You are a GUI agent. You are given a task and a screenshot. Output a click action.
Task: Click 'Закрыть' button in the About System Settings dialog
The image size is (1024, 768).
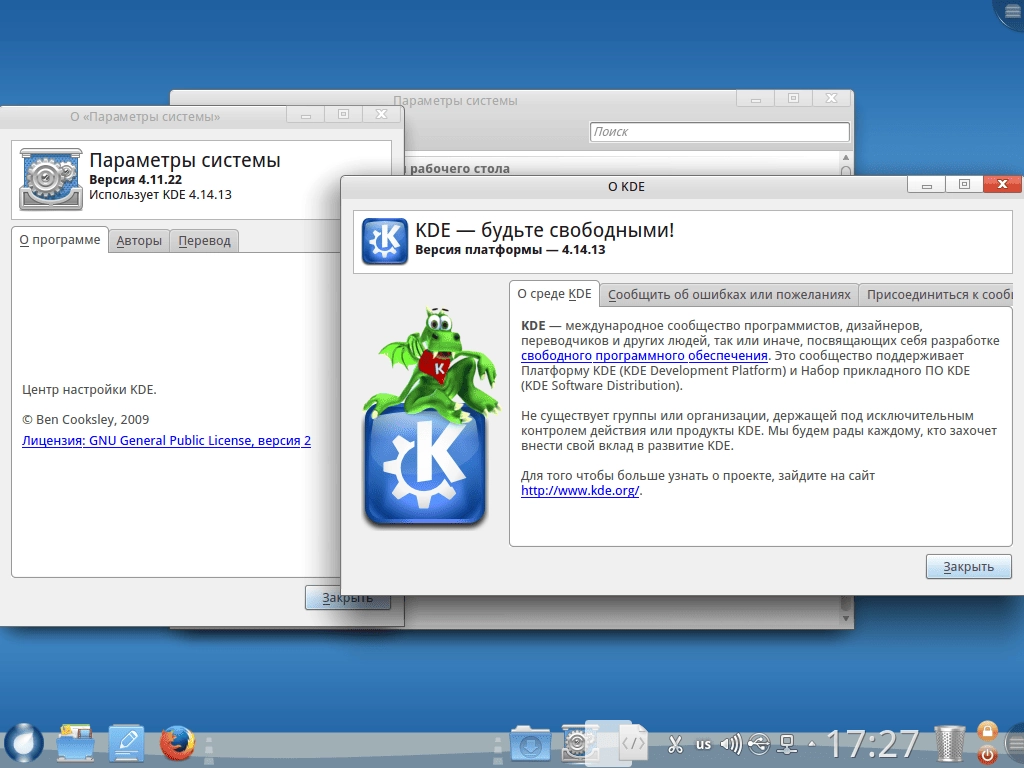347,598
